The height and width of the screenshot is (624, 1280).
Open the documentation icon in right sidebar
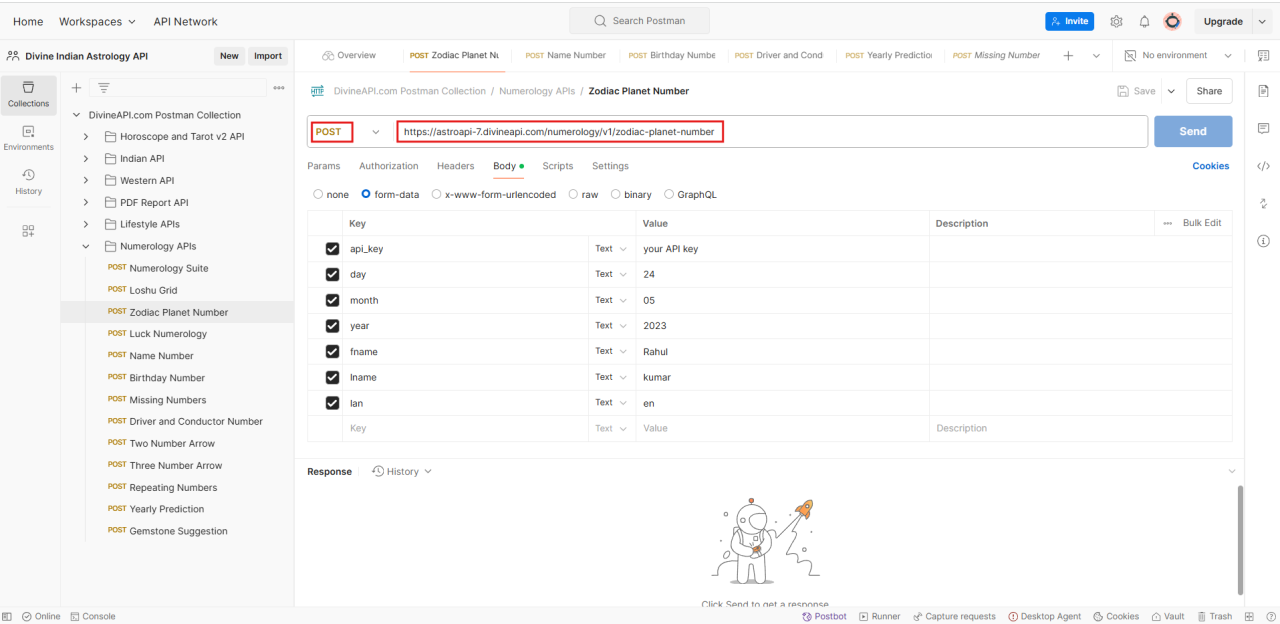coord(1263,91)
